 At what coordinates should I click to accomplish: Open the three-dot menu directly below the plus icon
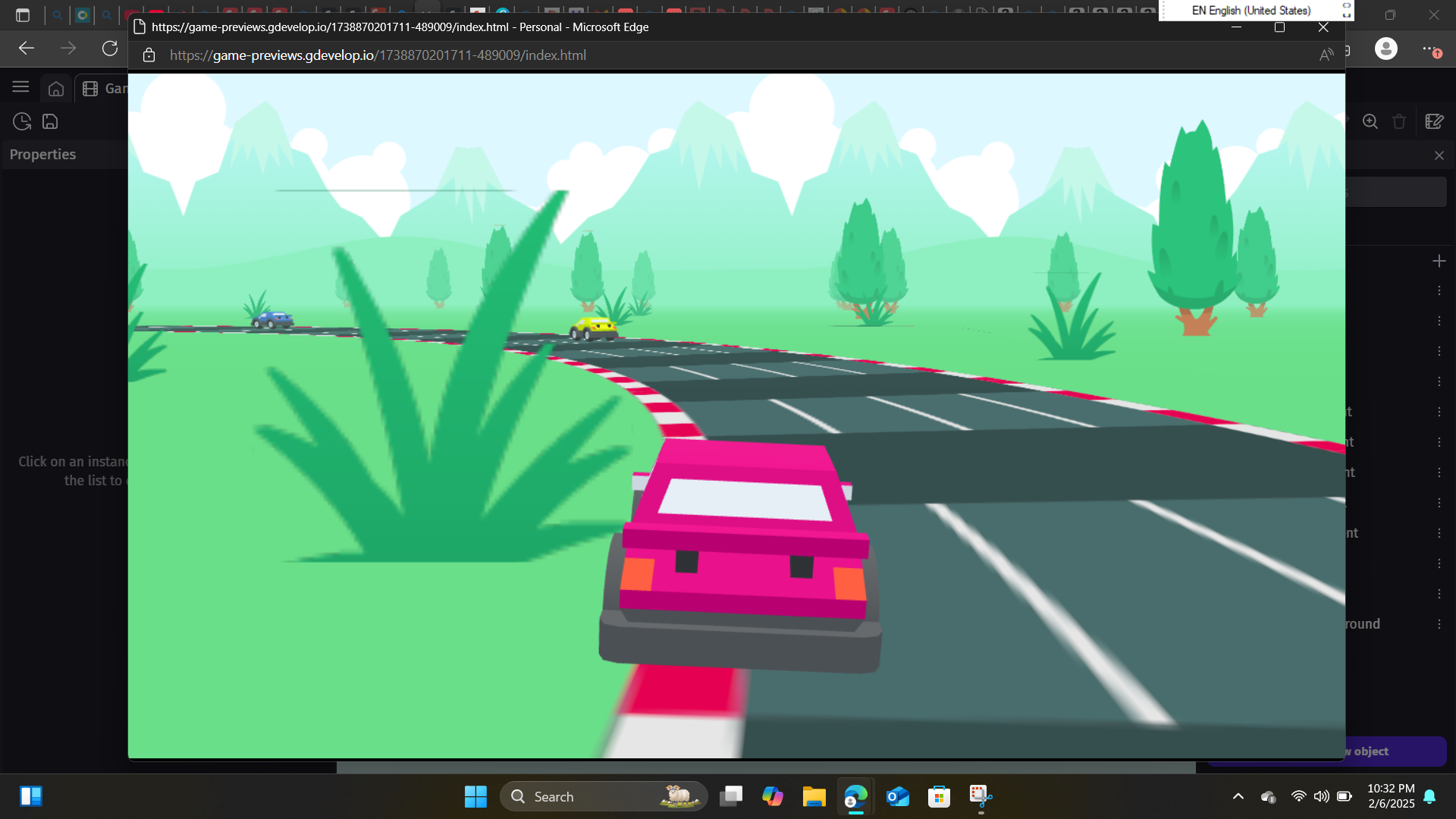pyautogui.click(x=1439, y=290)
